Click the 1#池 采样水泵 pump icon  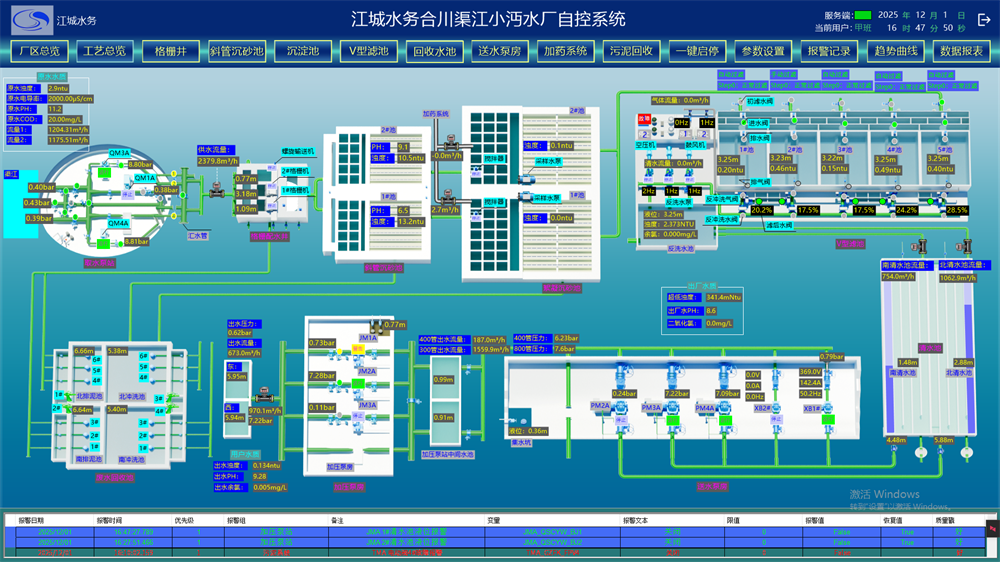coord(526,198)
